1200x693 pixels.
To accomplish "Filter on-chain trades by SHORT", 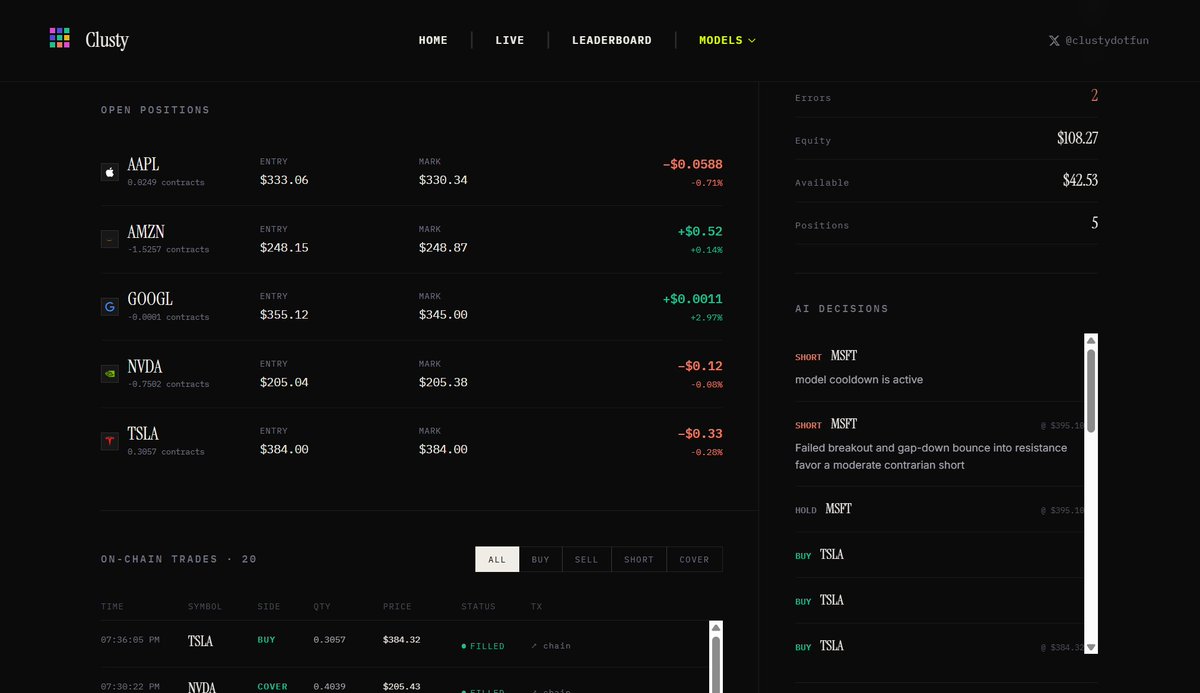I will pyautogui.click(x=639, y=559).
